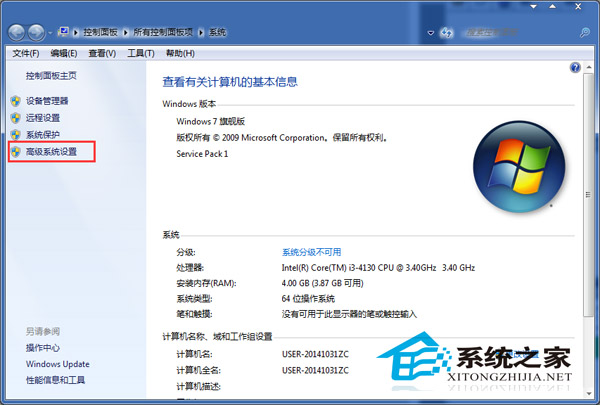Image resolution: width=600 pixels, height=405 pixels.
Task: Open the 工具(T) menu
Action: click(139, 53)
